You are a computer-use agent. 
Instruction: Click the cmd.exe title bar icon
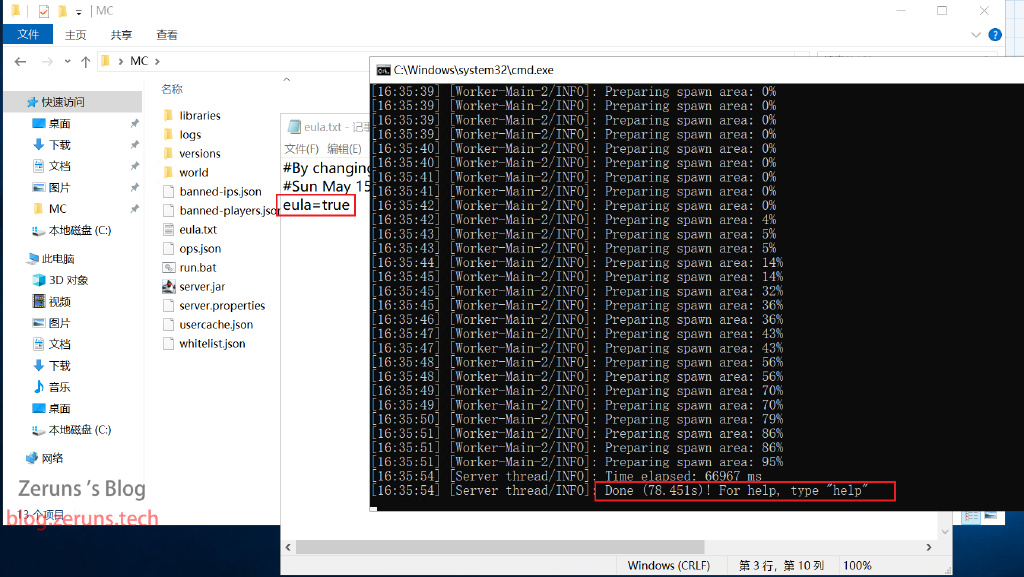point(383,70)
